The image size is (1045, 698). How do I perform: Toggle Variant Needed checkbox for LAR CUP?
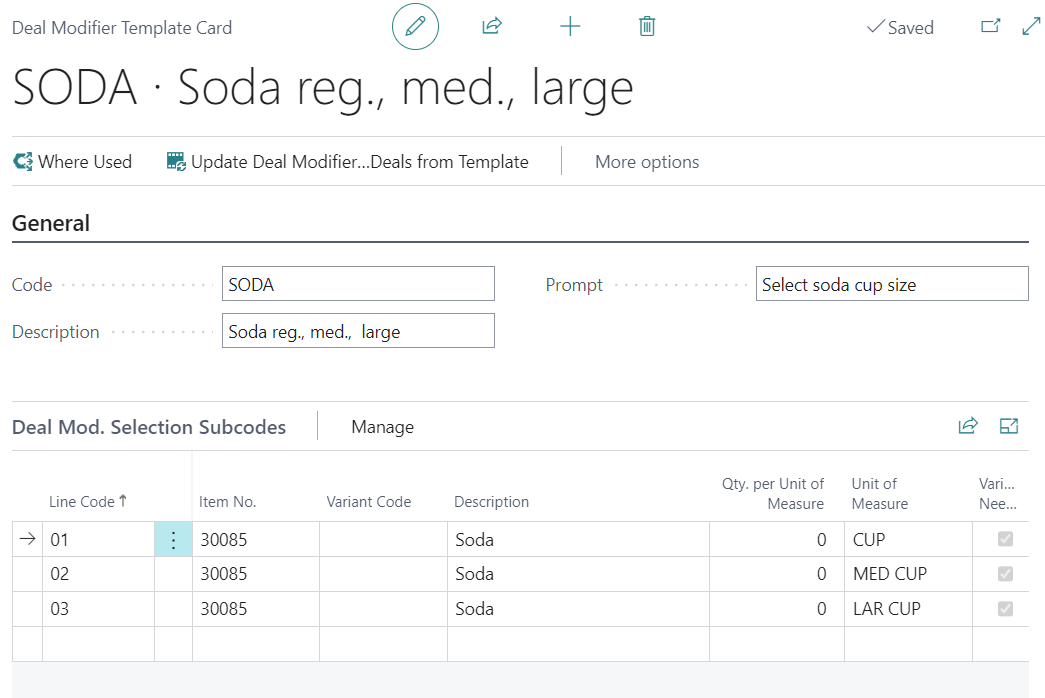(x=1005, y=609)
